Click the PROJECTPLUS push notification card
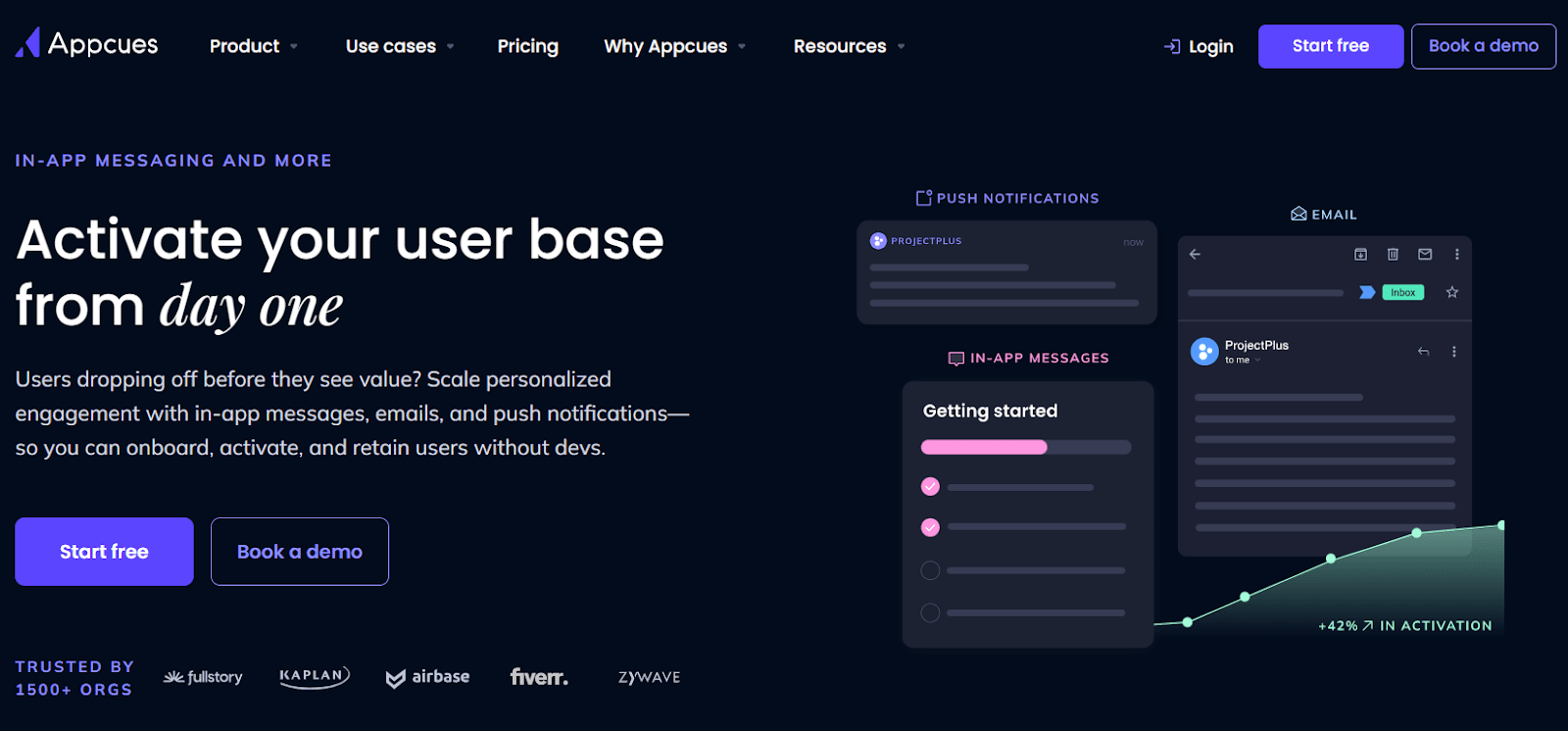 (x=1006, y=272)
